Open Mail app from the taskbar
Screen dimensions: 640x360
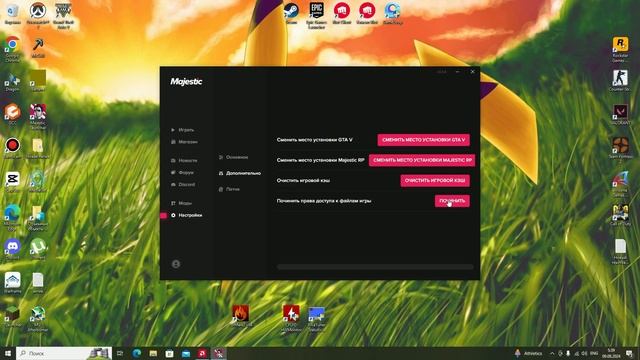186,353
